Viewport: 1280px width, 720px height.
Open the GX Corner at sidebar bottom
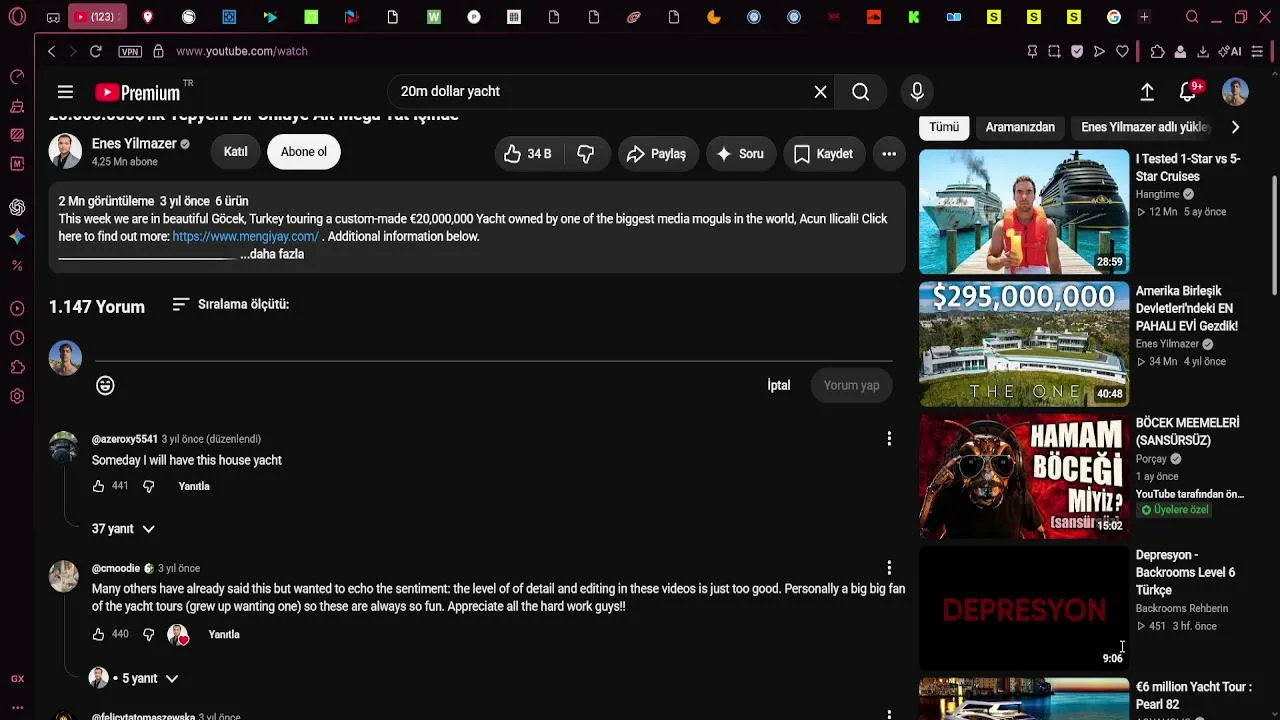(17, 678)
